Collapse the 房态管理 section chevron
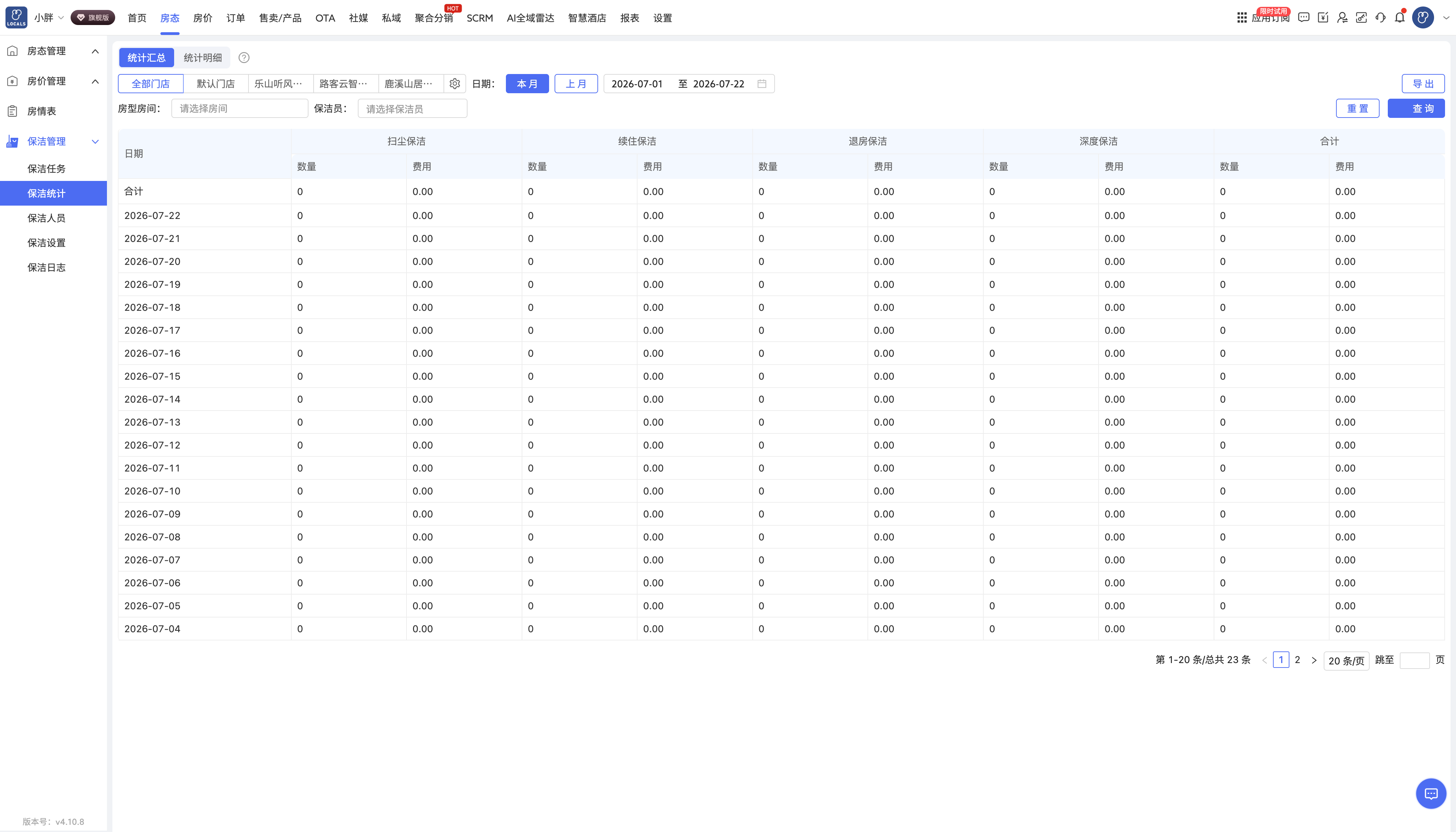Screen dimensions: 1456x832 click(95, 51)
